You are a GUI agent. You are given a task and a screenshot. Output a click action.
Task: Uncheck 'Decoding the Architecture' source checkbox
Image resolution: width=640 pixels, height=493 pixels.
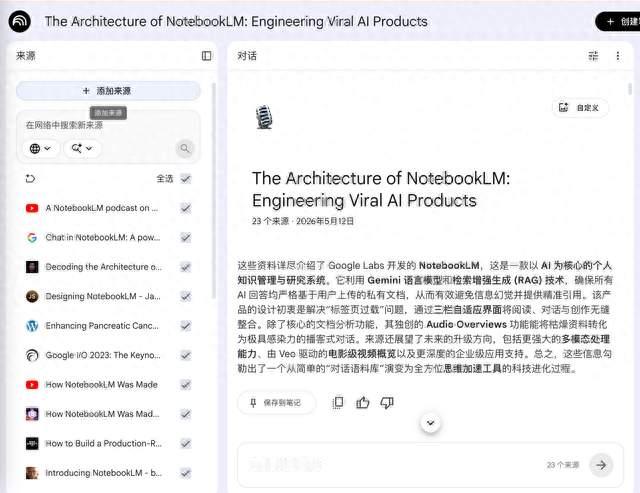coord(186,267)
